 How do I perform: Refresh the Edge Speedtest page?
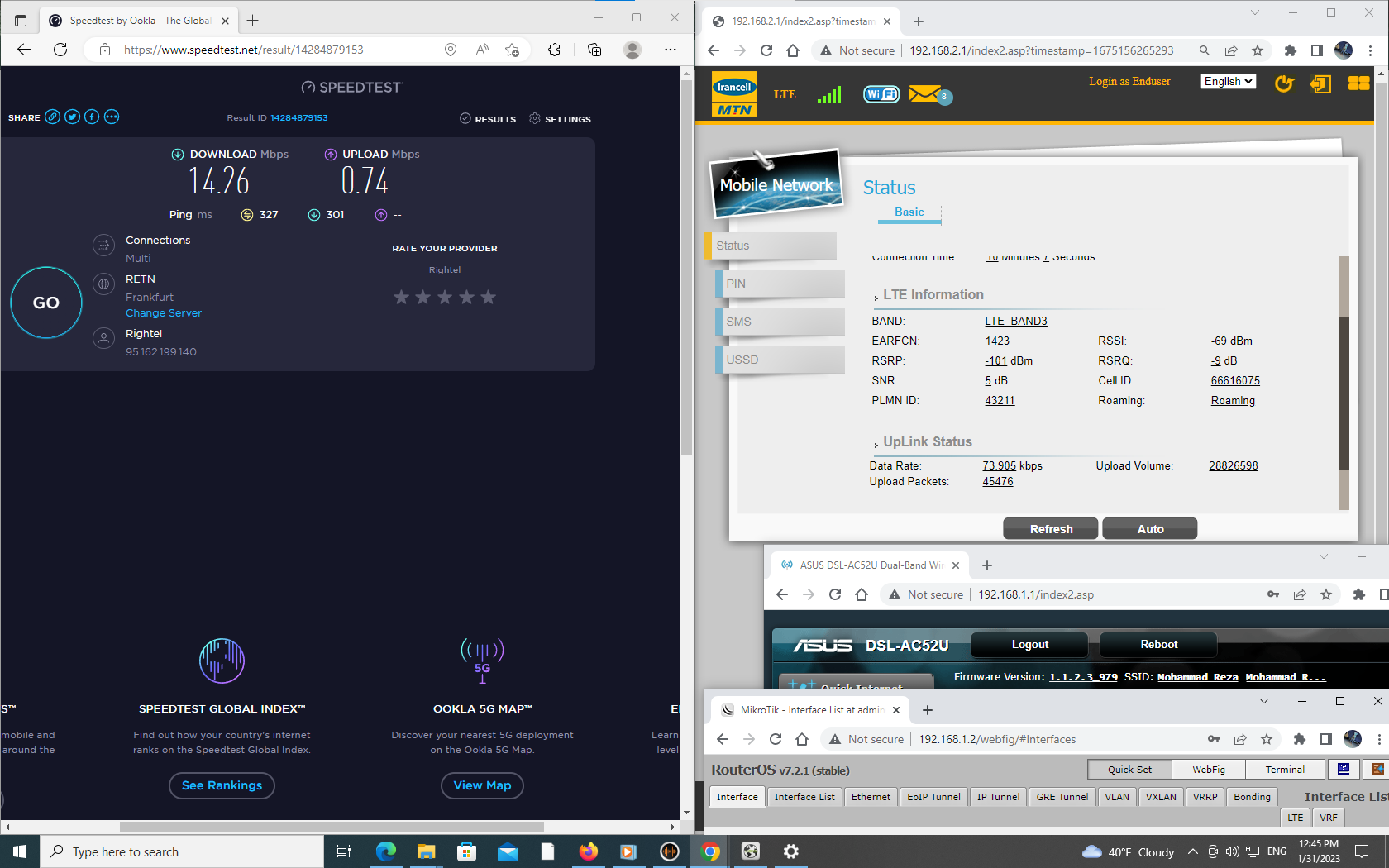tap(60, 50)
